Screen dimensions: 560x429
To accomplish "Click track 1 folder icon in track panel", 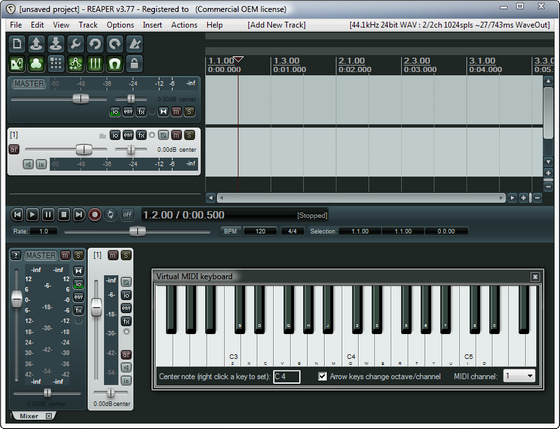I will [102, 136].
